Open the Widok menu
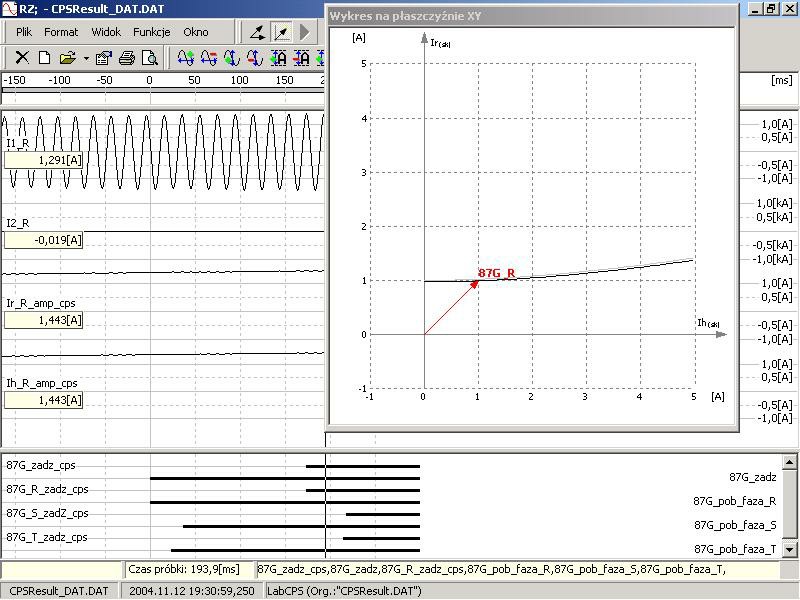 106,32
